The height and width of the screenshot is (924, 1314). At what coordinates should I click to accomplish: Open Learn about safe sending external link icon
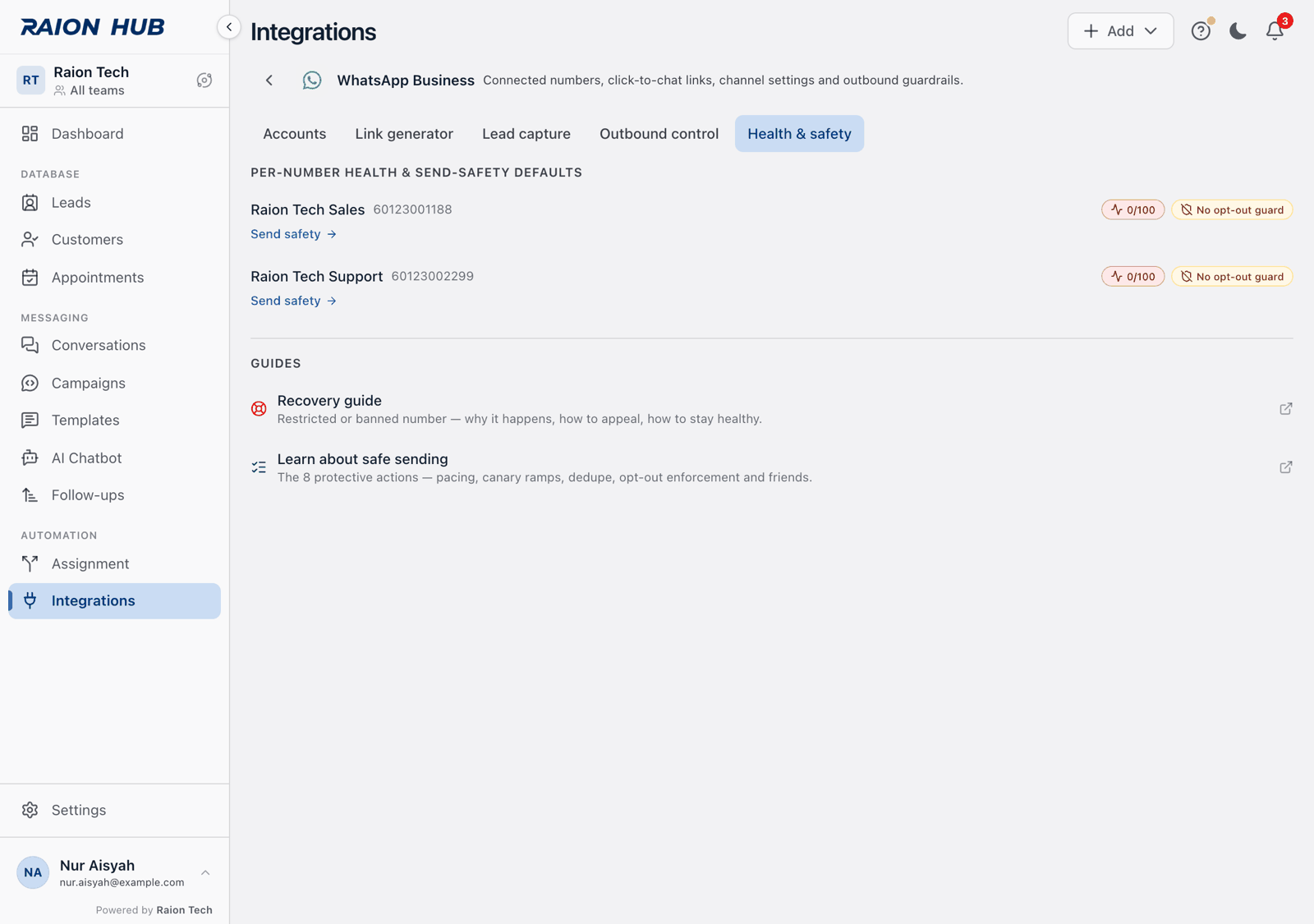1286,467
